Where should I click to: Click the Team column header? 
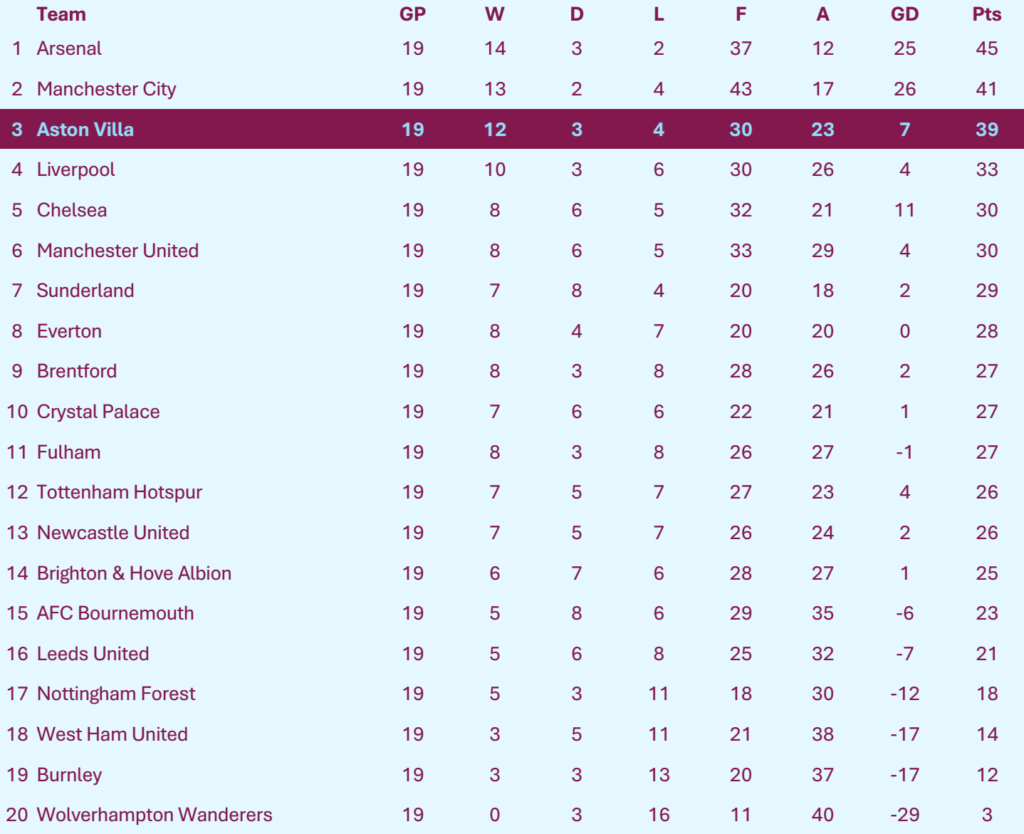coord(61,14)
